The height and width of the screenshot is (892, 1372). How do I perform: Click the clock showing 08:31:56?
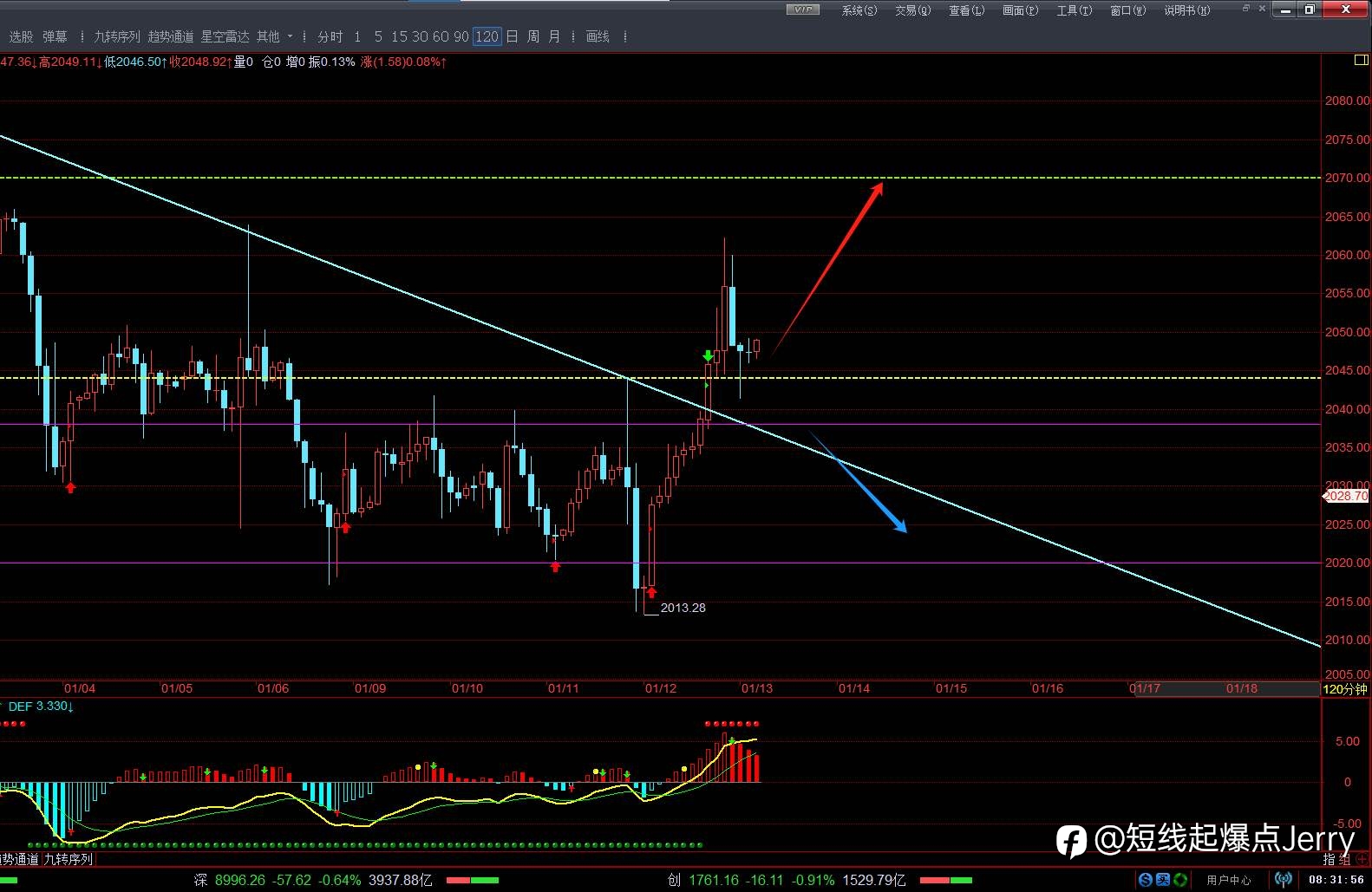(1336, 880)
